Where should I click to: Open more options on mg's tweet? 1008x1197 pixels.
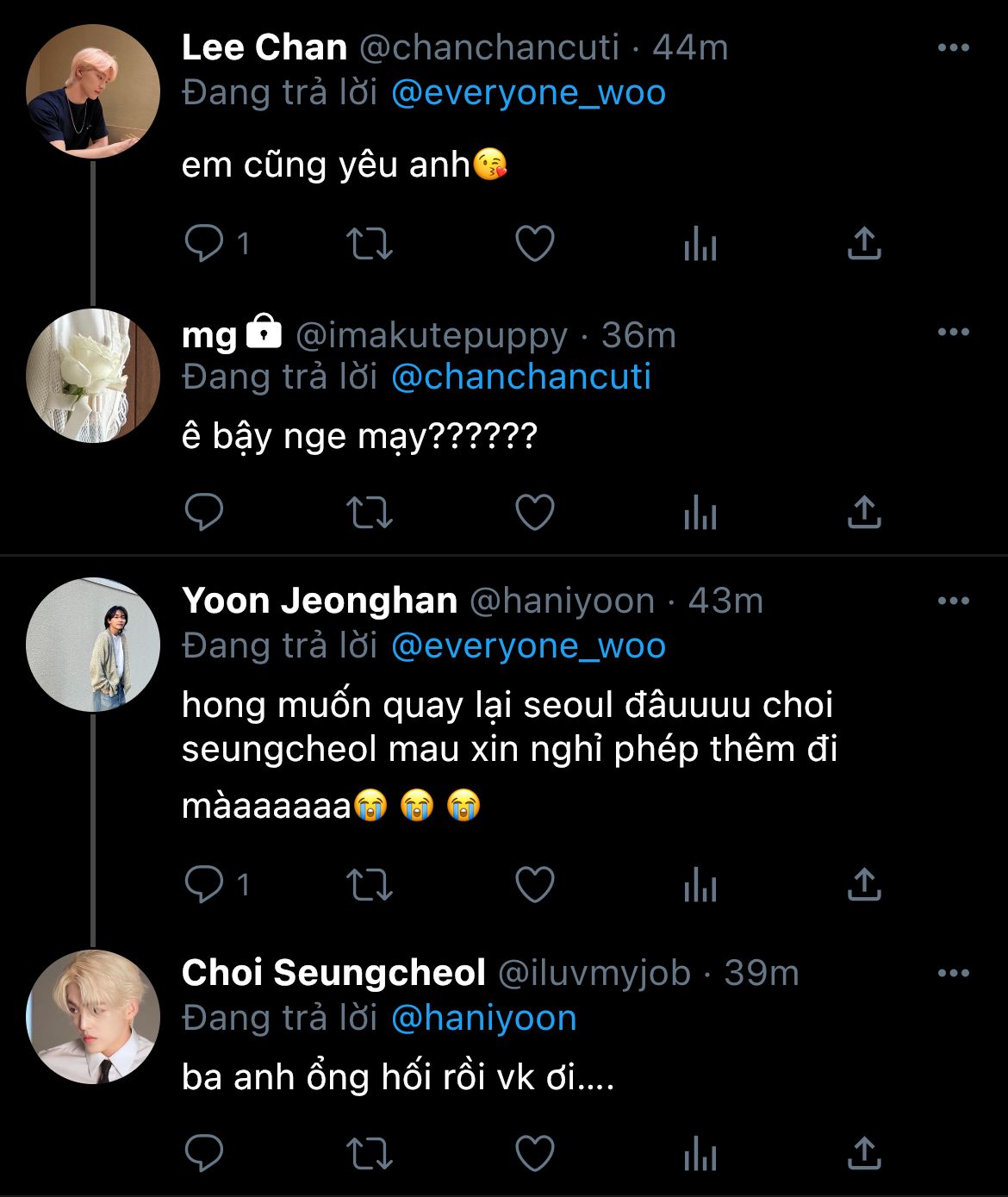[953, 333]
